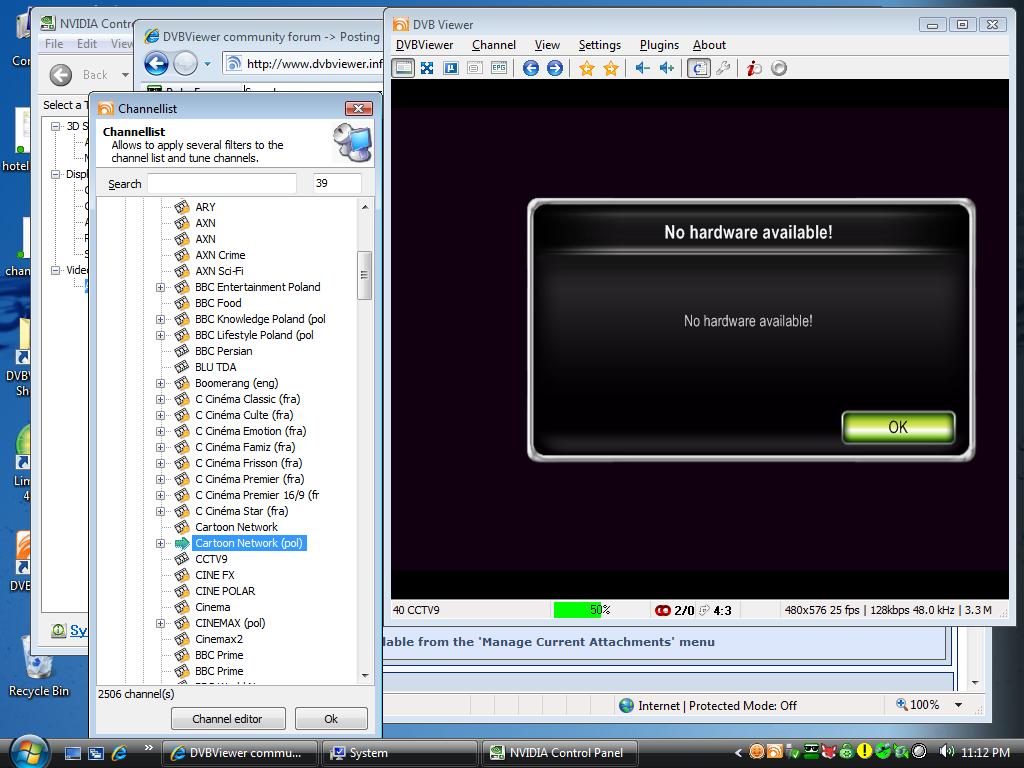The width and height of the screenshot is (1024, 768).
Task: Click the red info icon in toolbar
Action: (754, 68)
